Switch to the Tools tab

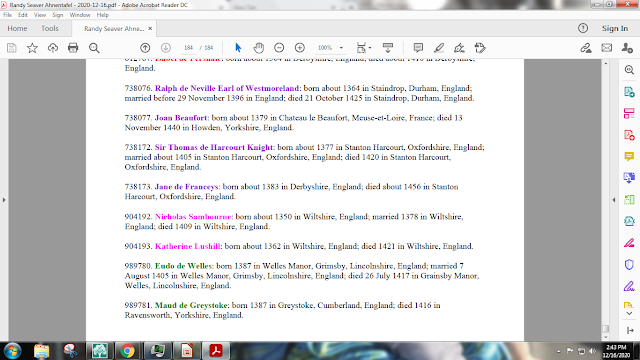click(x=49, y=29)
